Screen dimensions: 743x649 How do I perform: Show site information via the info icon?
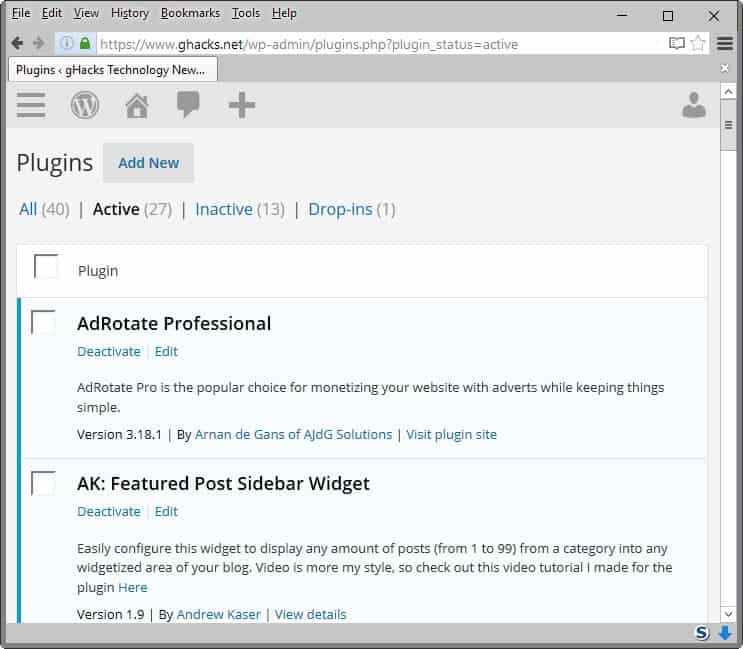[x=66, y=43]
